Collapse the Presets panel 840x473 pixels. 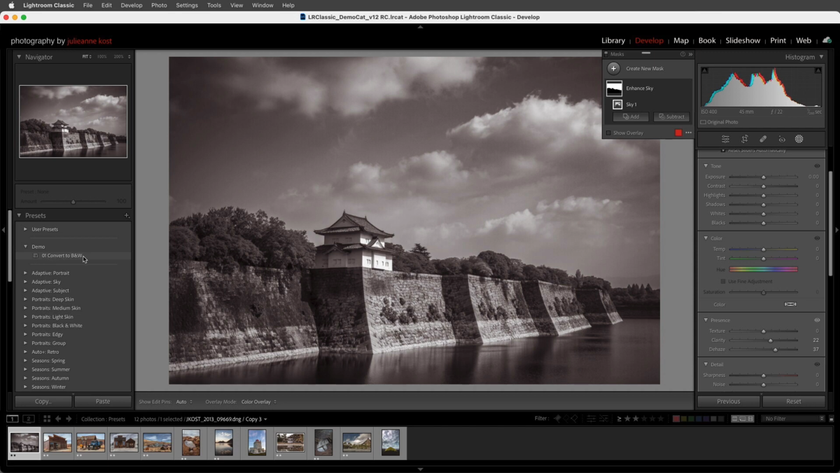click(19, 215)
